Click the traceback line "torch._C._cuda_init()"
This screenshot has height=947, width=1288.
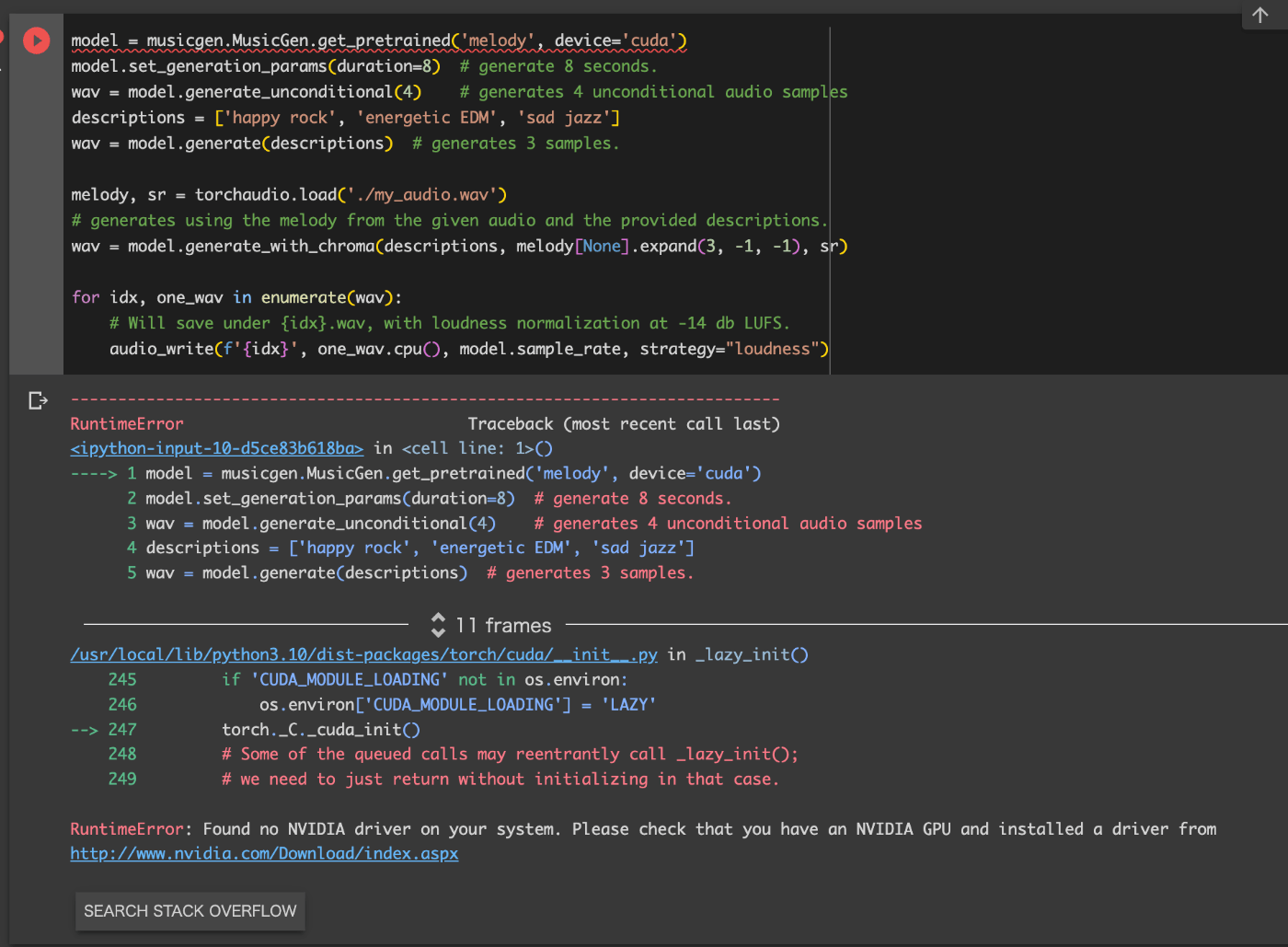(x=321, y=730)
